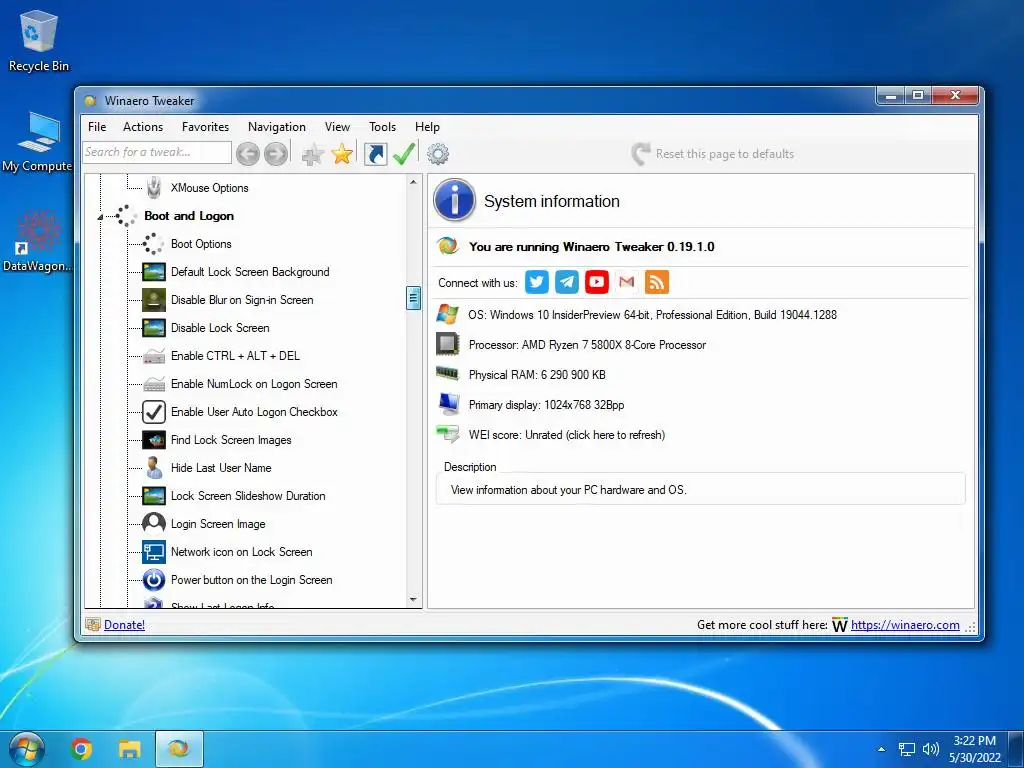The width and height of the screenshot is (1024, 768).
Task: Select Lock Screen Slideshow Duration item
Action: click(x=248, y=496)
